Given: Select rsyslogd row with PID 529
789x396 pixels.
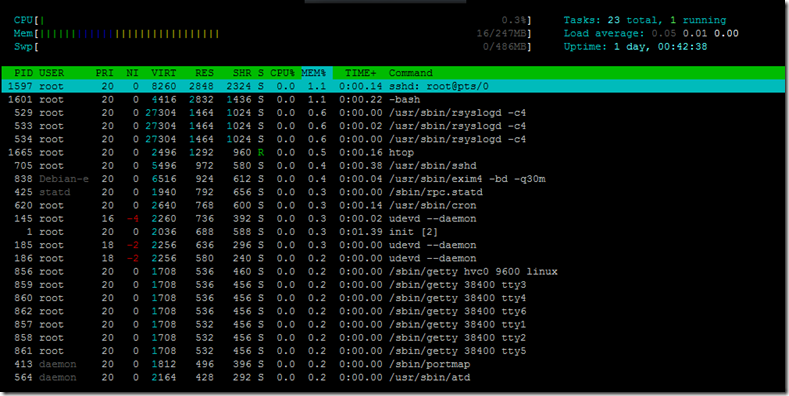Looking at the screenshot, I should [x=393, y=113].
